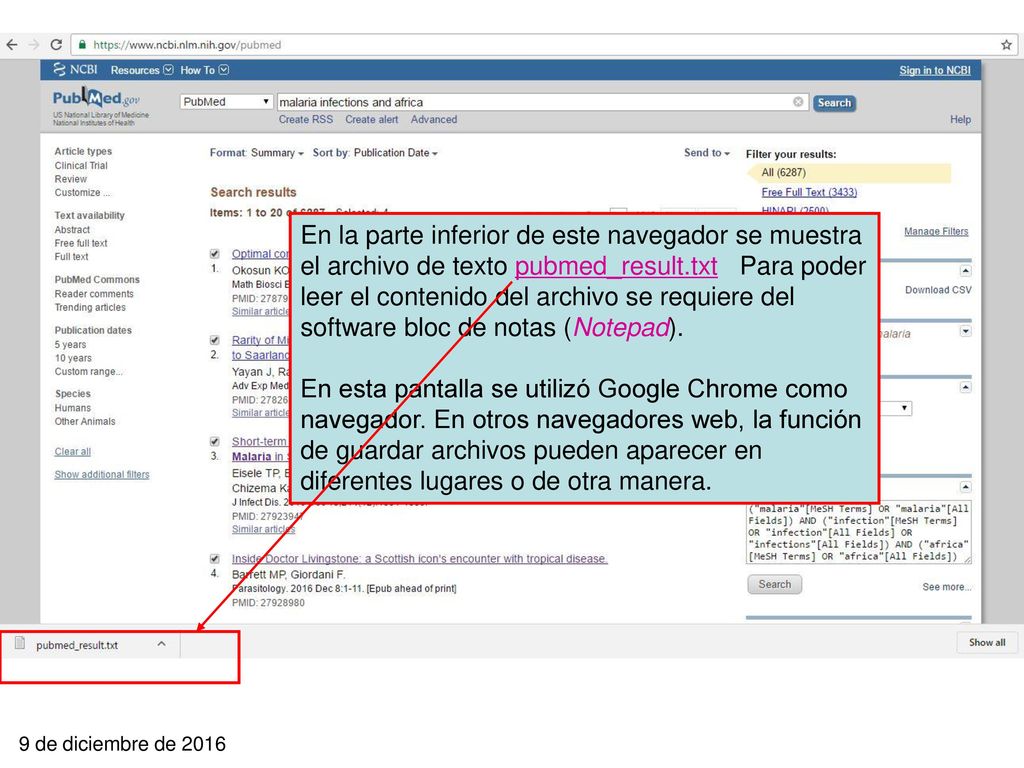This screenshot has width=1024, height=768.
Task: Click the secure padlock icon
Action: tap(82, 44)
